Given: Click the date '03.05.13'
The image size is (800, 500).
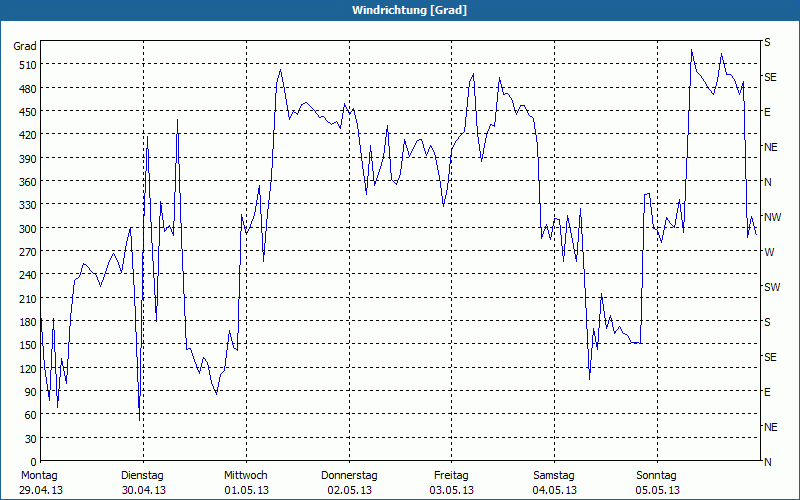Looking at the screenshot, I should 452,490.
